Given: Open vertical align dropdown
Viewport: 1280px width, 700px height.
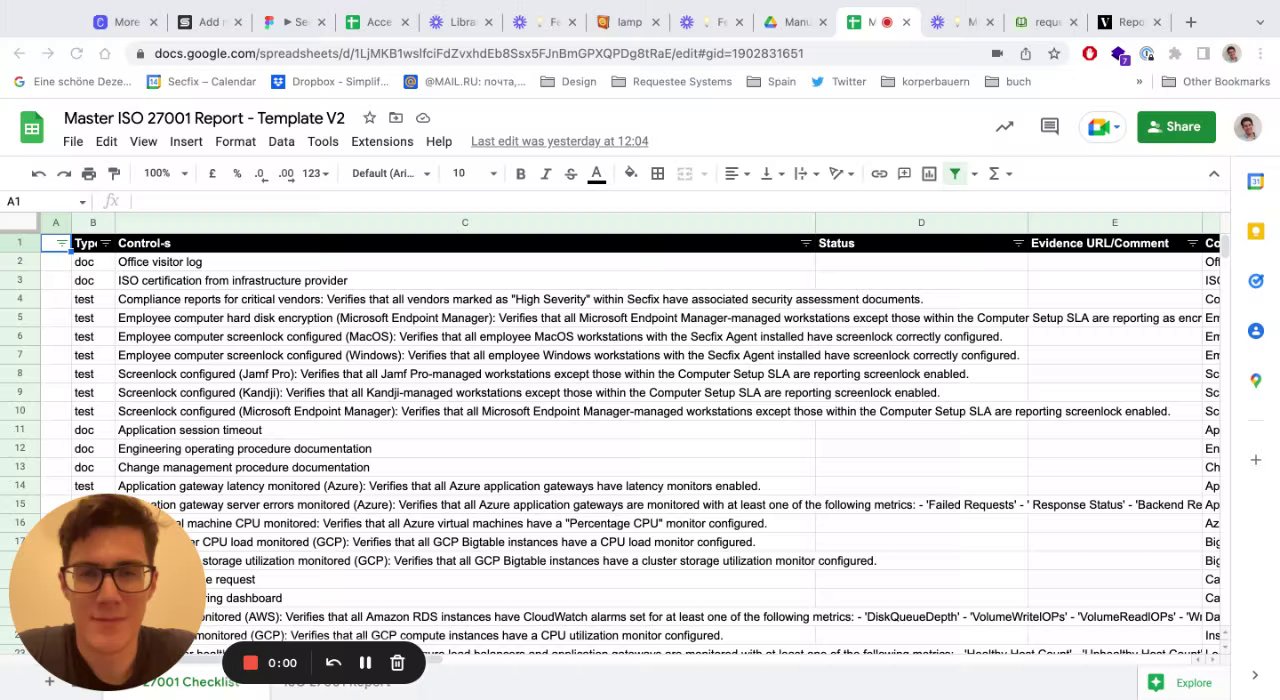Looking at the screenshot, I should 772,174.
